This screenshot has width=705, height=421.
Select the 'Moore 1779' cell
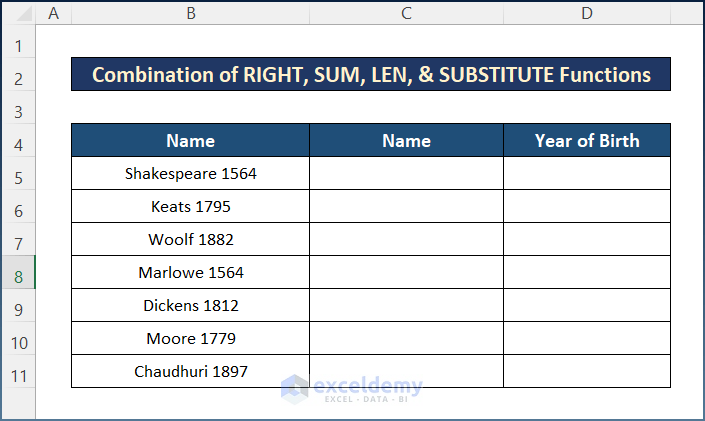190,338
